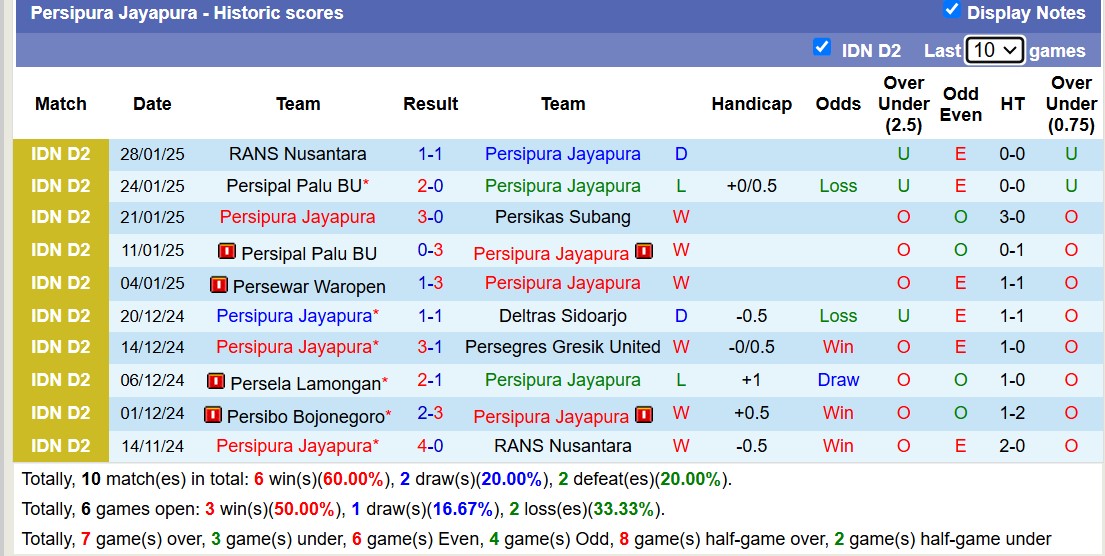1105x556 pixels.
Task: Click the 0-3 result on 11/01/25
Action: [x=430, y=250]
